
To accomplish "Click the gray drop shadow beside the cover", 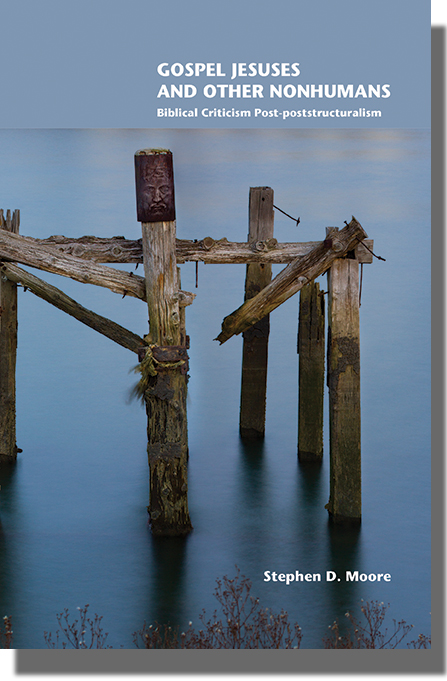I will [439, 347].
